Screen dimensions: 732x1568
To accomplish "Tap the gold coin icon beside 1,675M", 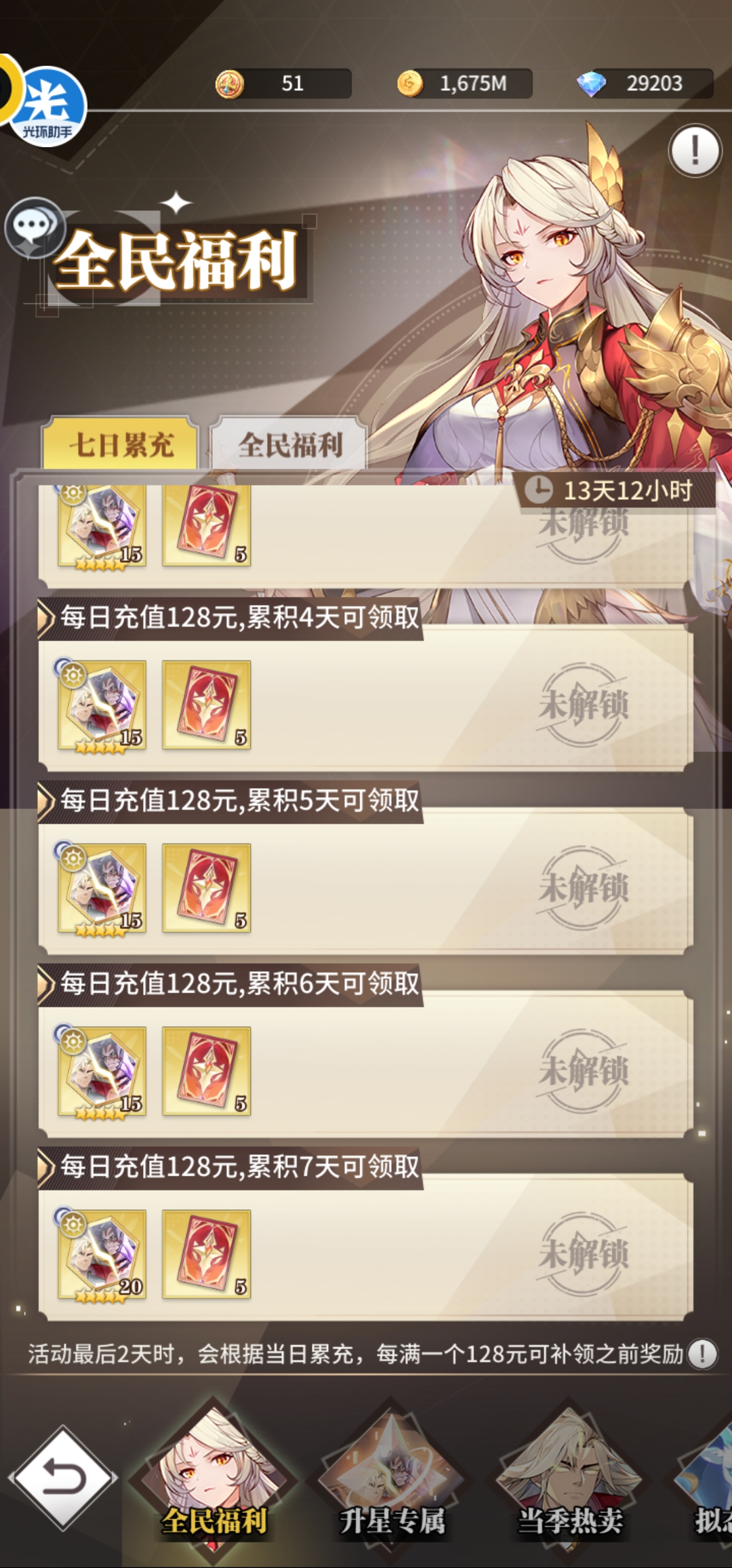I will (410, 84).
